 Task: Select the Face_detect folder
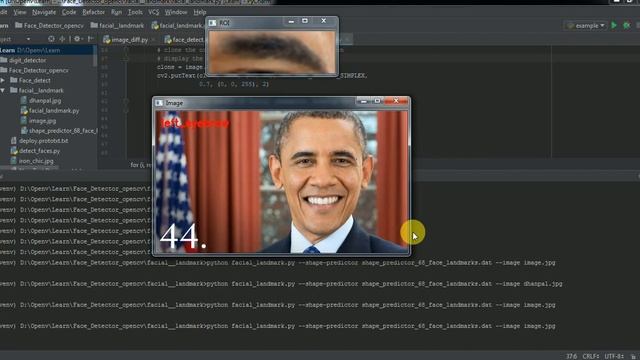(x=31, y=80)
